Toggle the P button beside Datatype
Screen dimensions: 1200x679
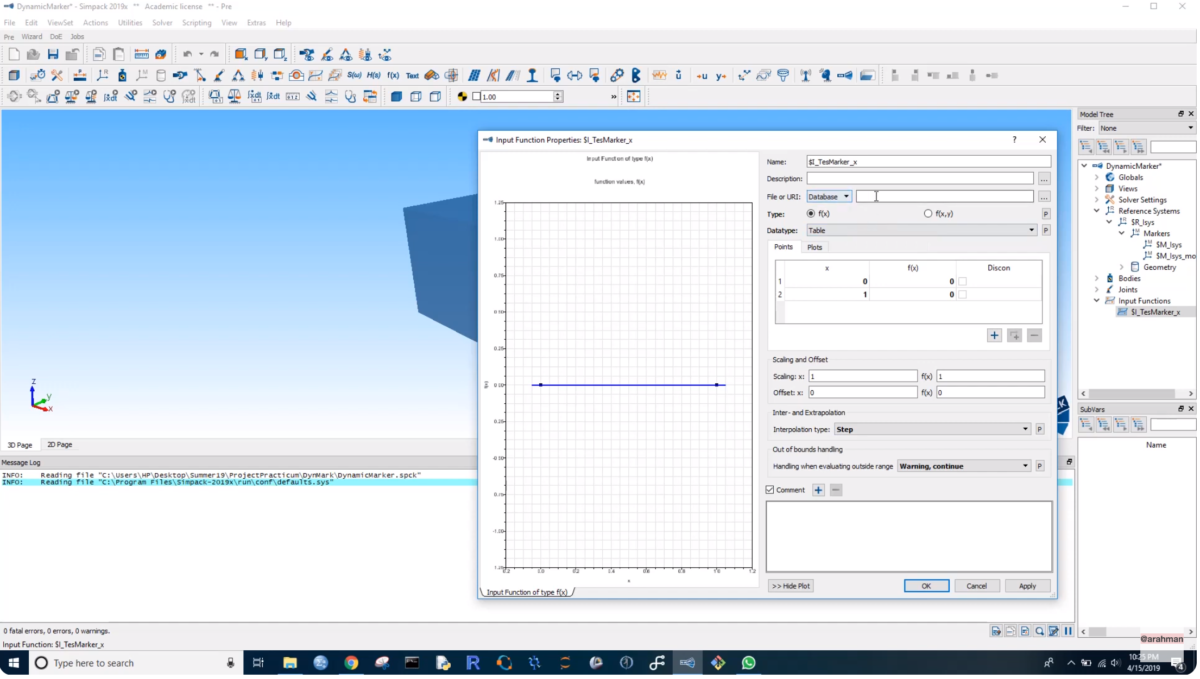pyautogui.click(x=1046, y=230)
